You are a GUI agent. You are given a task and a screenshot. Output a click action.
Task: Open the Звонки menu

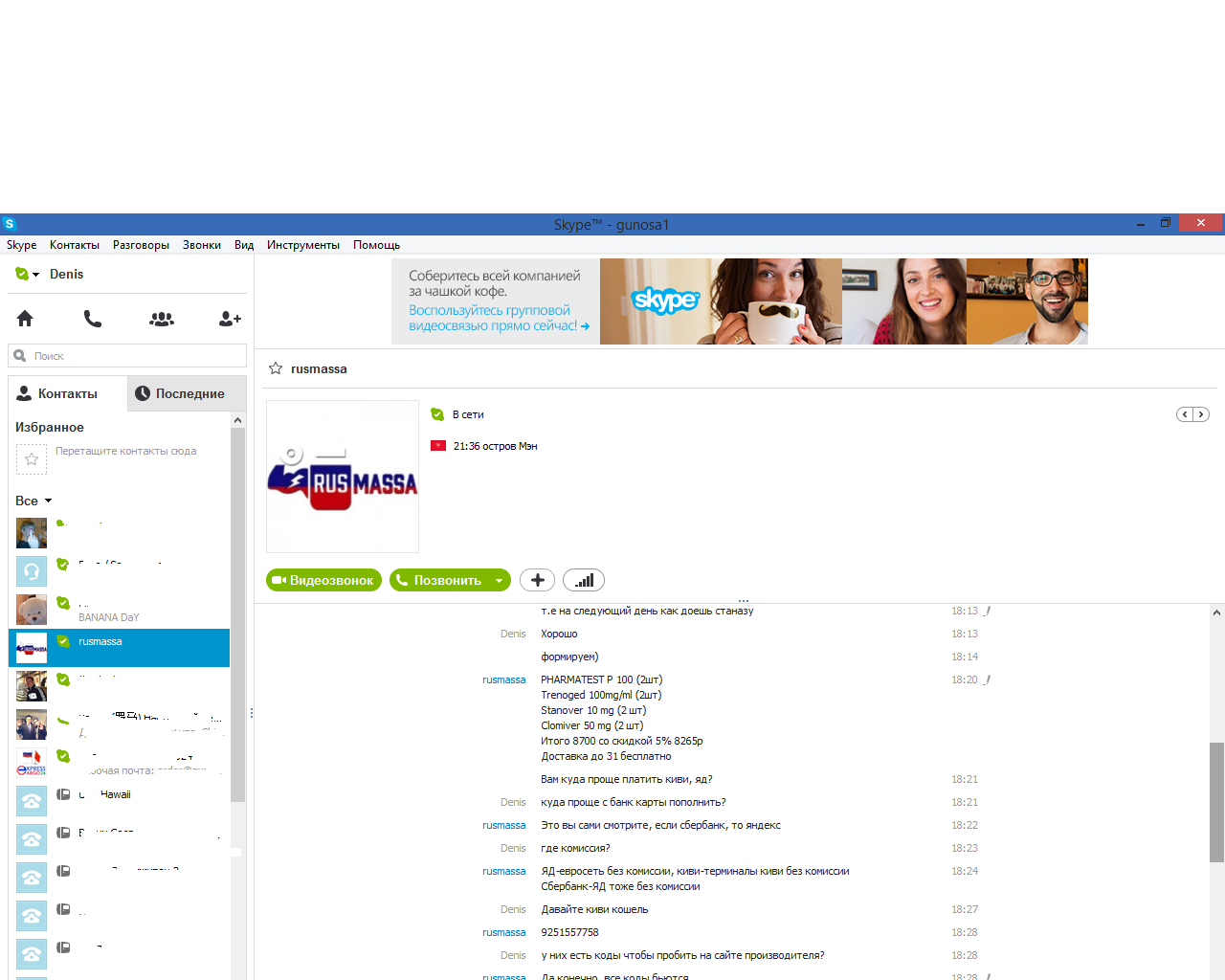click(202, 245)
